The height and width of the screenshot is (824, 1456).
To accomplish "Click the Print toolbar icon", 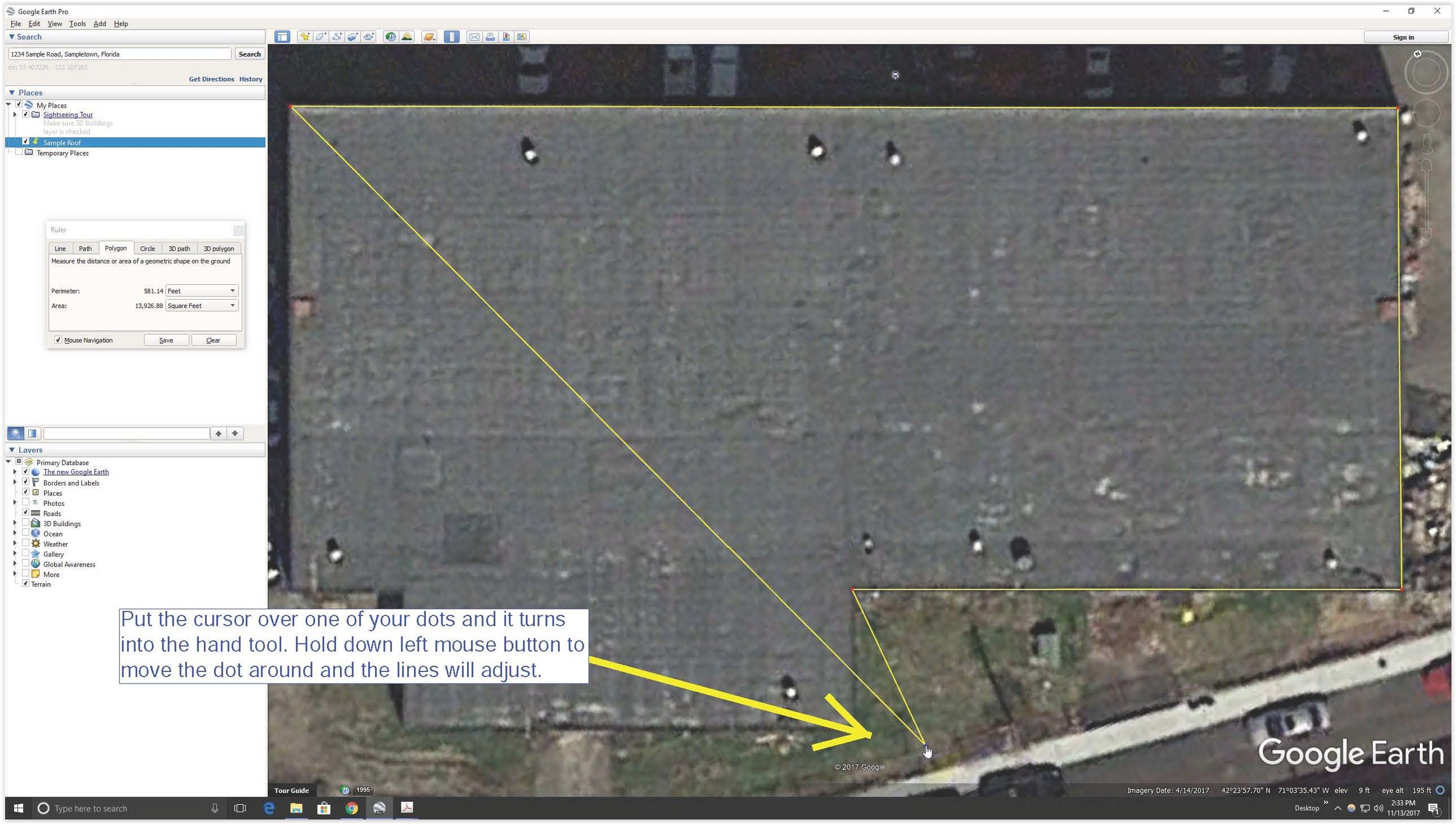I will point(490,37).
